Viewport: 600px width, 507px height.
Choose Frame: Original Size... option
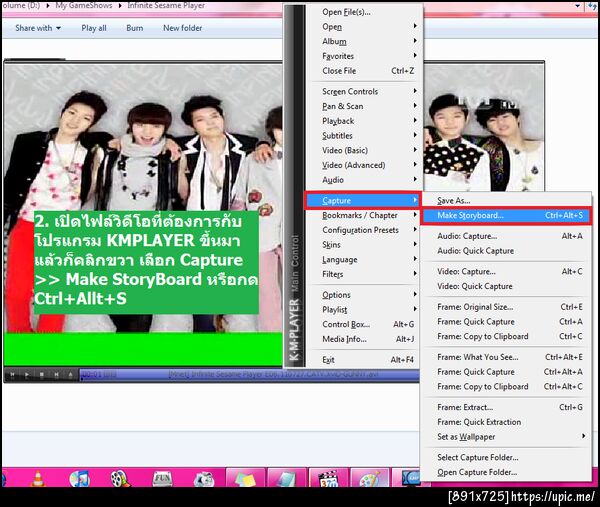point(506,307)
